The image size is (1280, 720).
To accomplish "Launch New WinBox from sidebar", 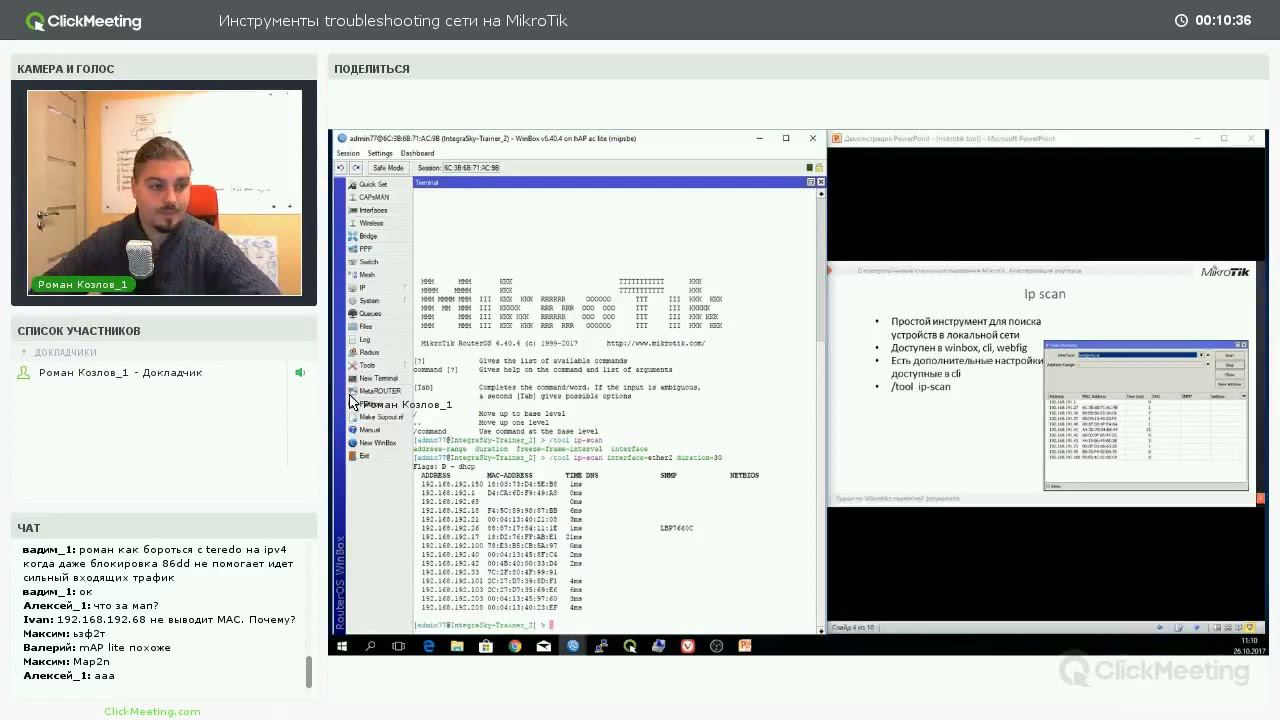I will [377, 443].
